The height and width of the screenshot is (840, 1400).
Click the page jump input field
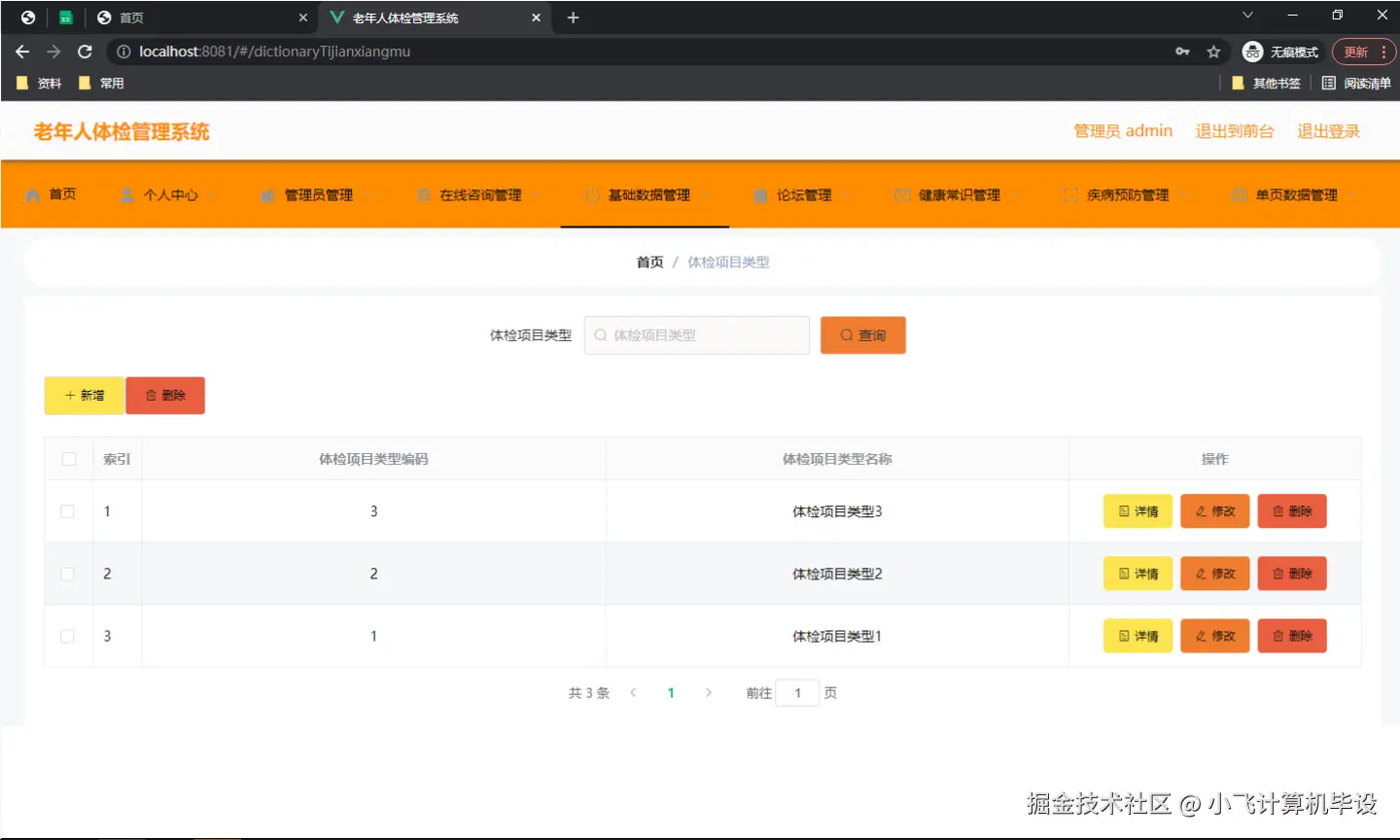797,692
